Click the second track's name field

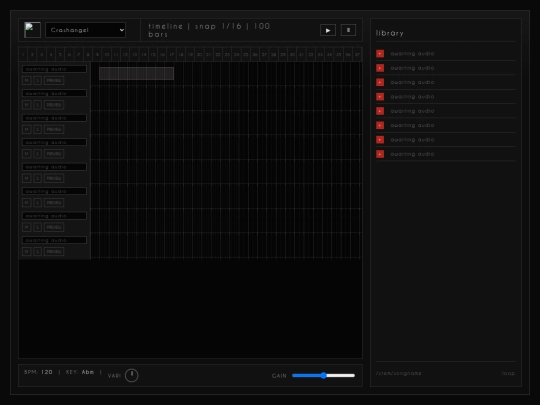tap(54, 93)
